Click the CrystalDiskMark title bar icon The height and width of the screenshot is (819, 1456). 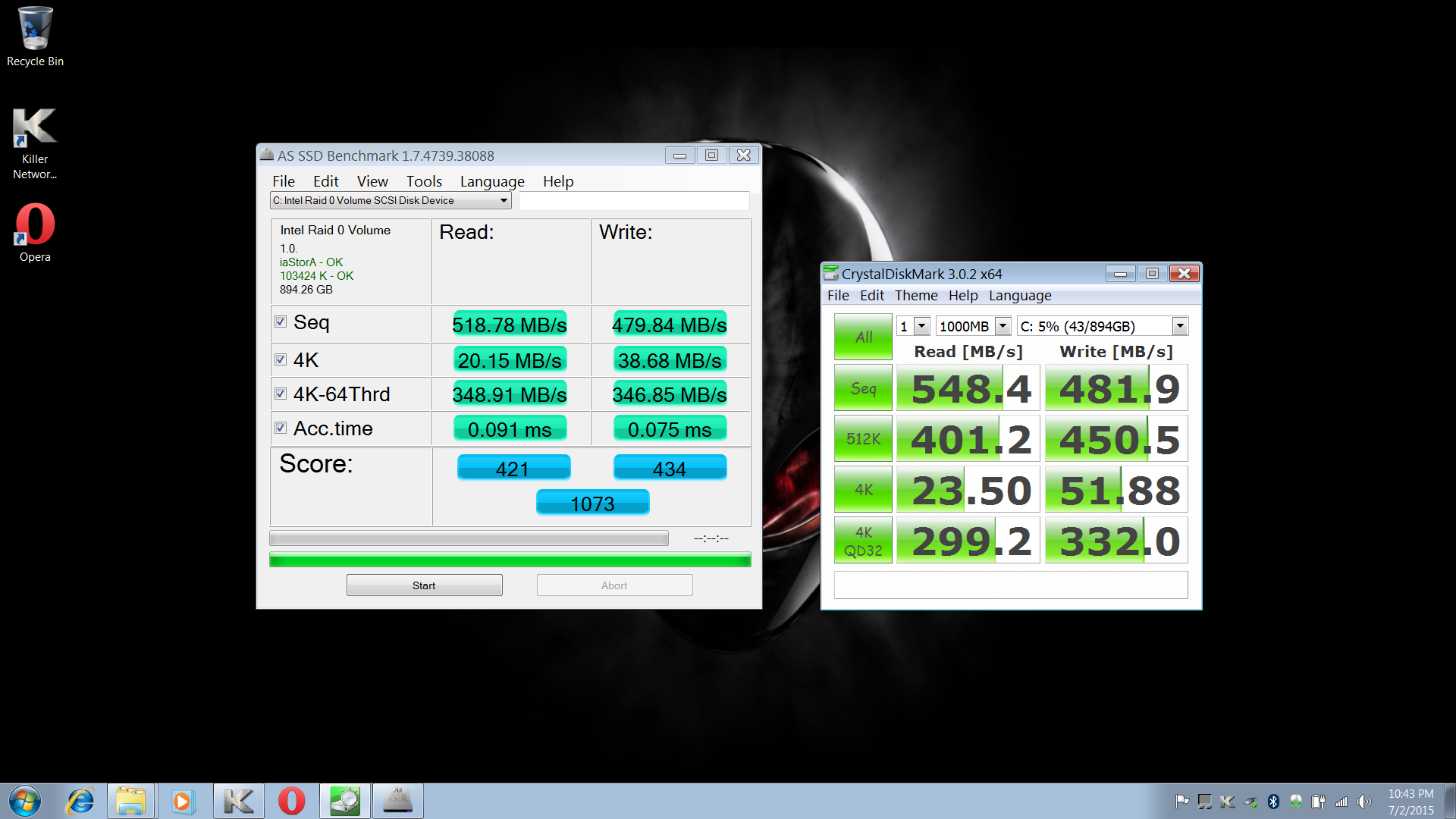pos(831,273)
